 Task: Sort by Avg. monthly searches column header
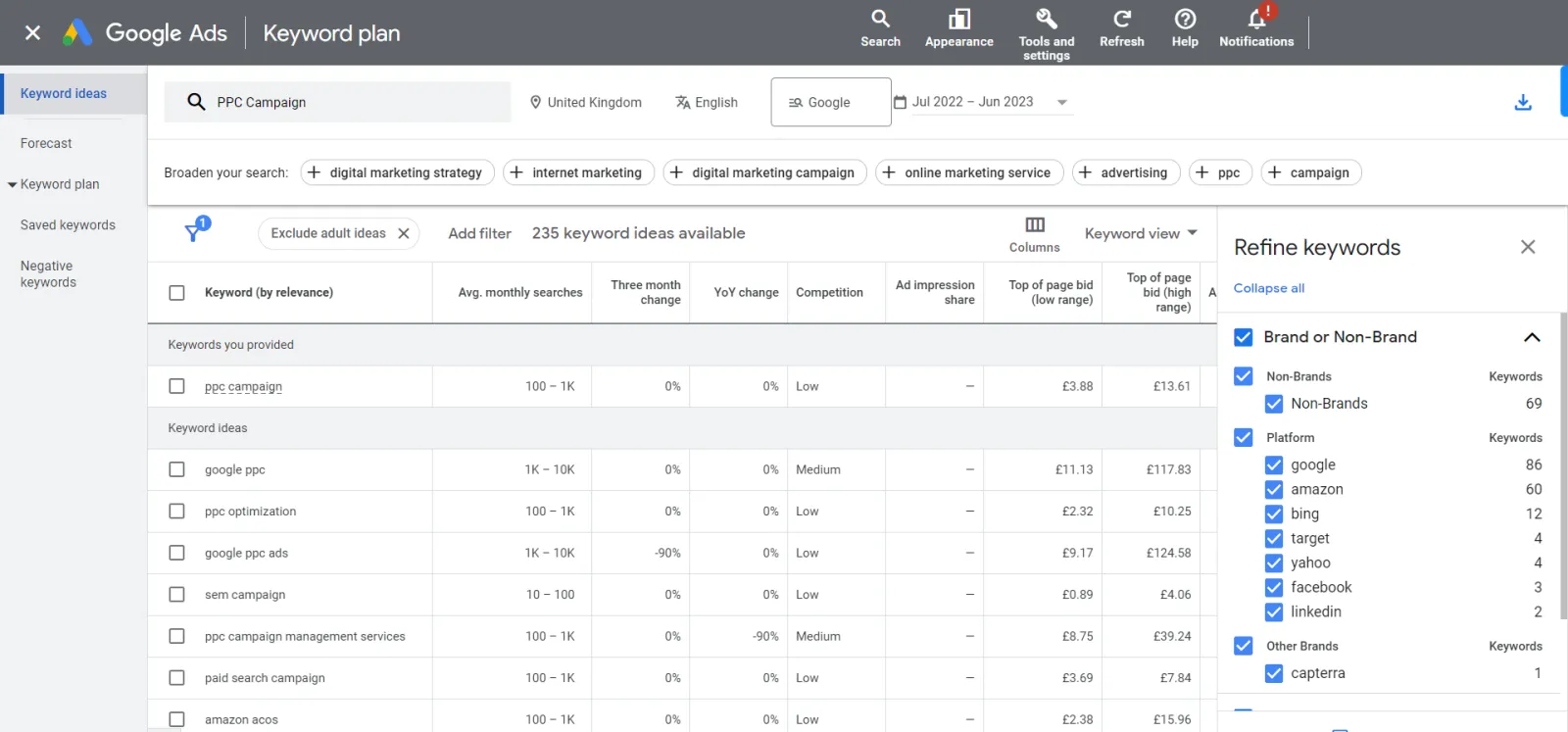point(520,292)
